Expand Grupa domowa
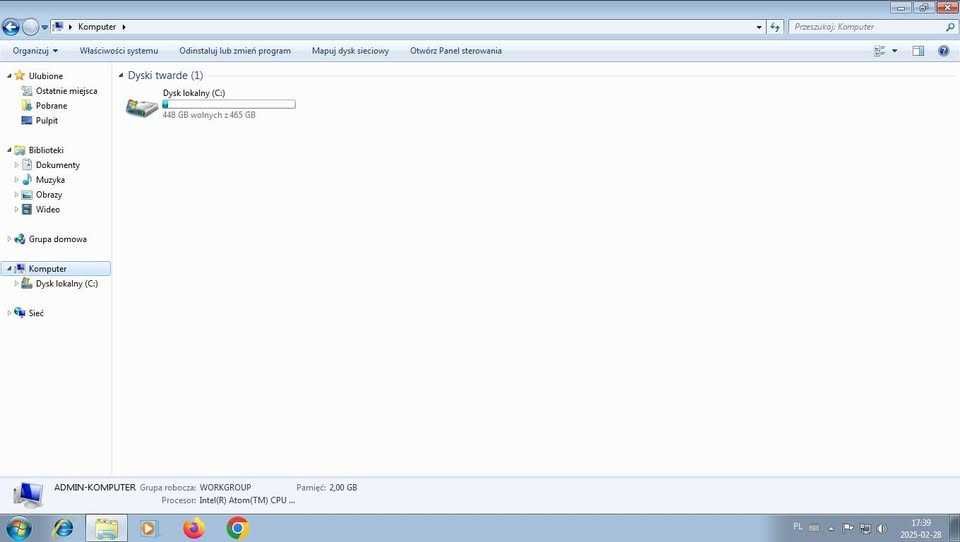 pyautogui.click(x=9, y=239)
